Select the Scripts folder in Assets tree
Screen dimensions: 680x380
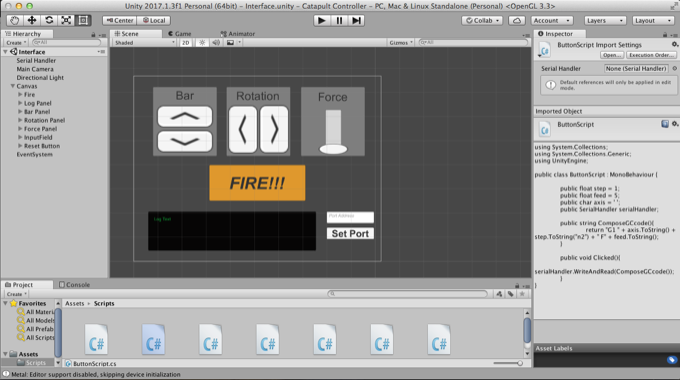[35, 363]
